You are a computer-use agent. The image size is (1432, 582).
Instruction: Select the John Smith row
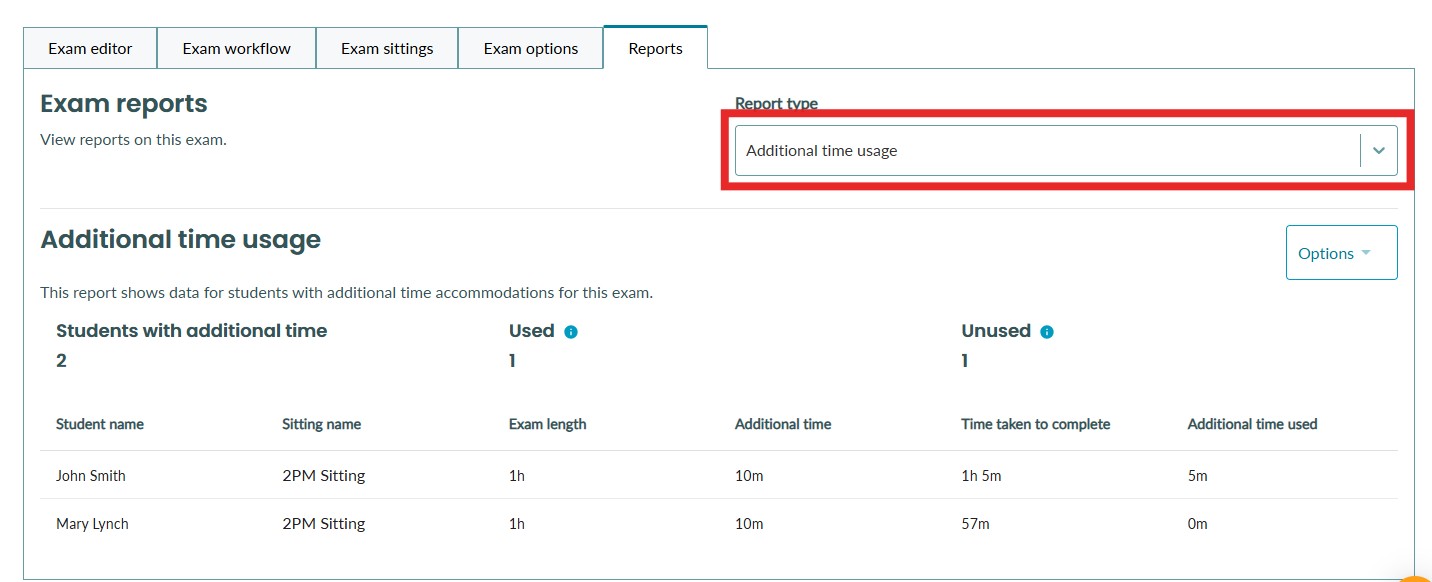(x=719, y=476)
